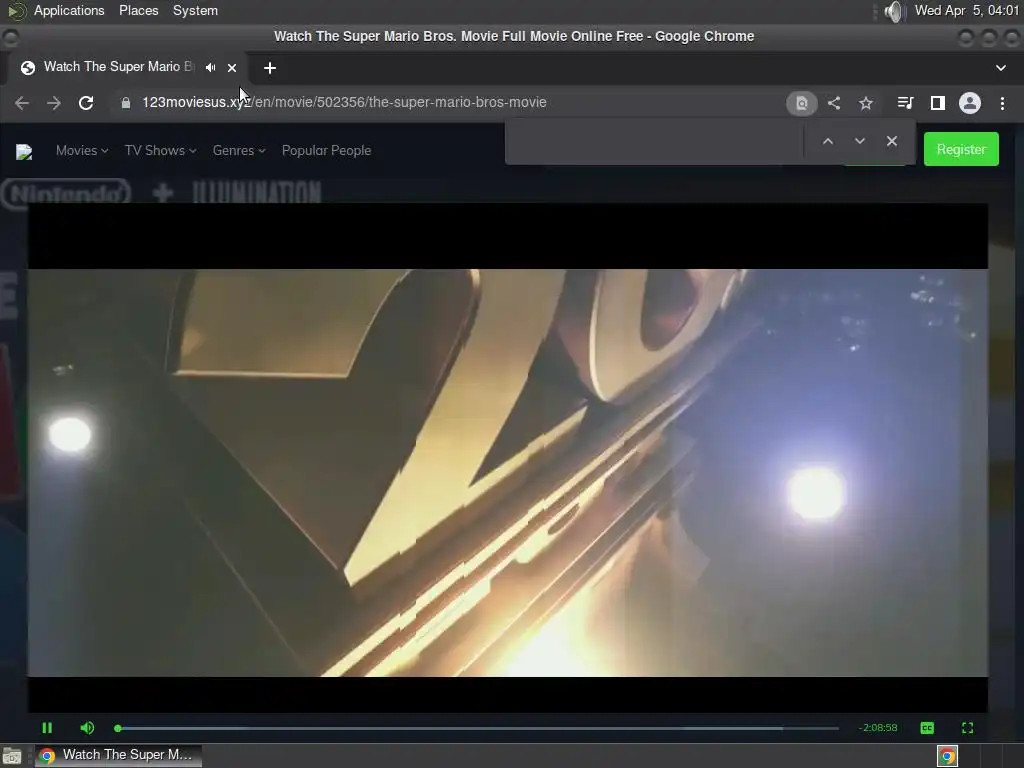Close the find-in-page bar
The height and width of the screenshot is (768, 1024).
coord(891,141)
